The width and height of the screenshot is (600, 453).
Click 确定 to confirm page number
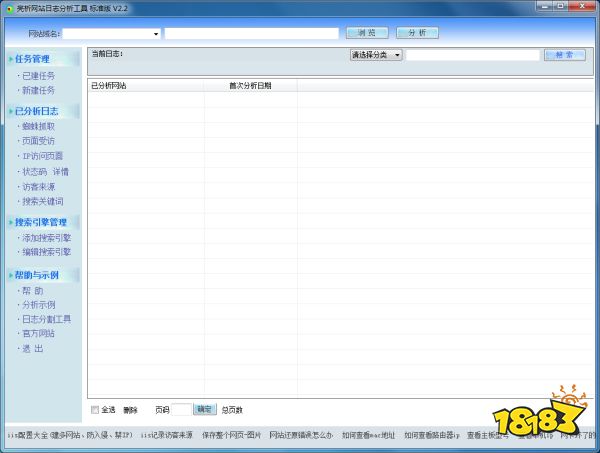click(204, 409)
